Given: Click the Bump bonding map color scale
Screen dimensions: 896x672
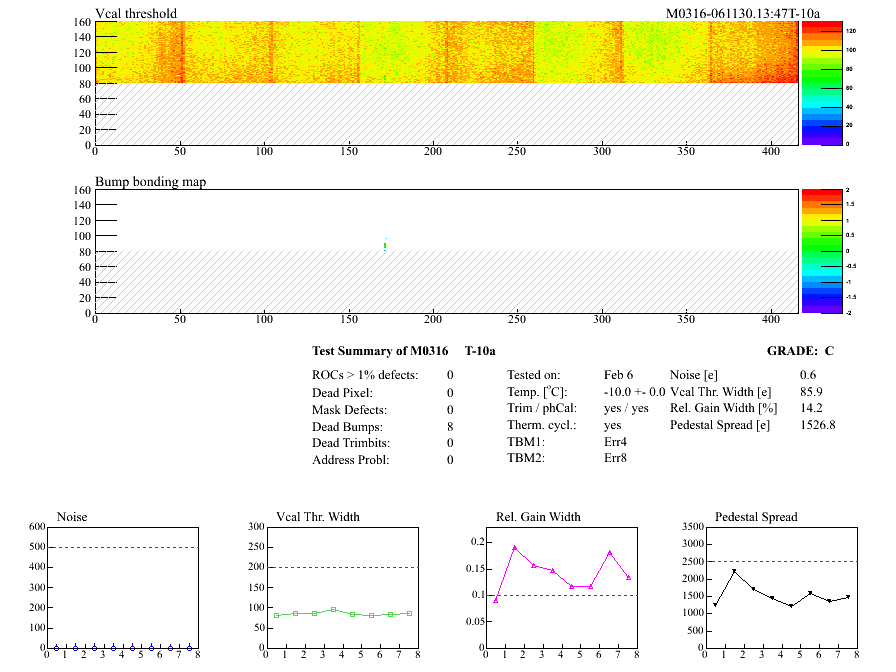Looking at the screenshot, I should pos(820,250).
